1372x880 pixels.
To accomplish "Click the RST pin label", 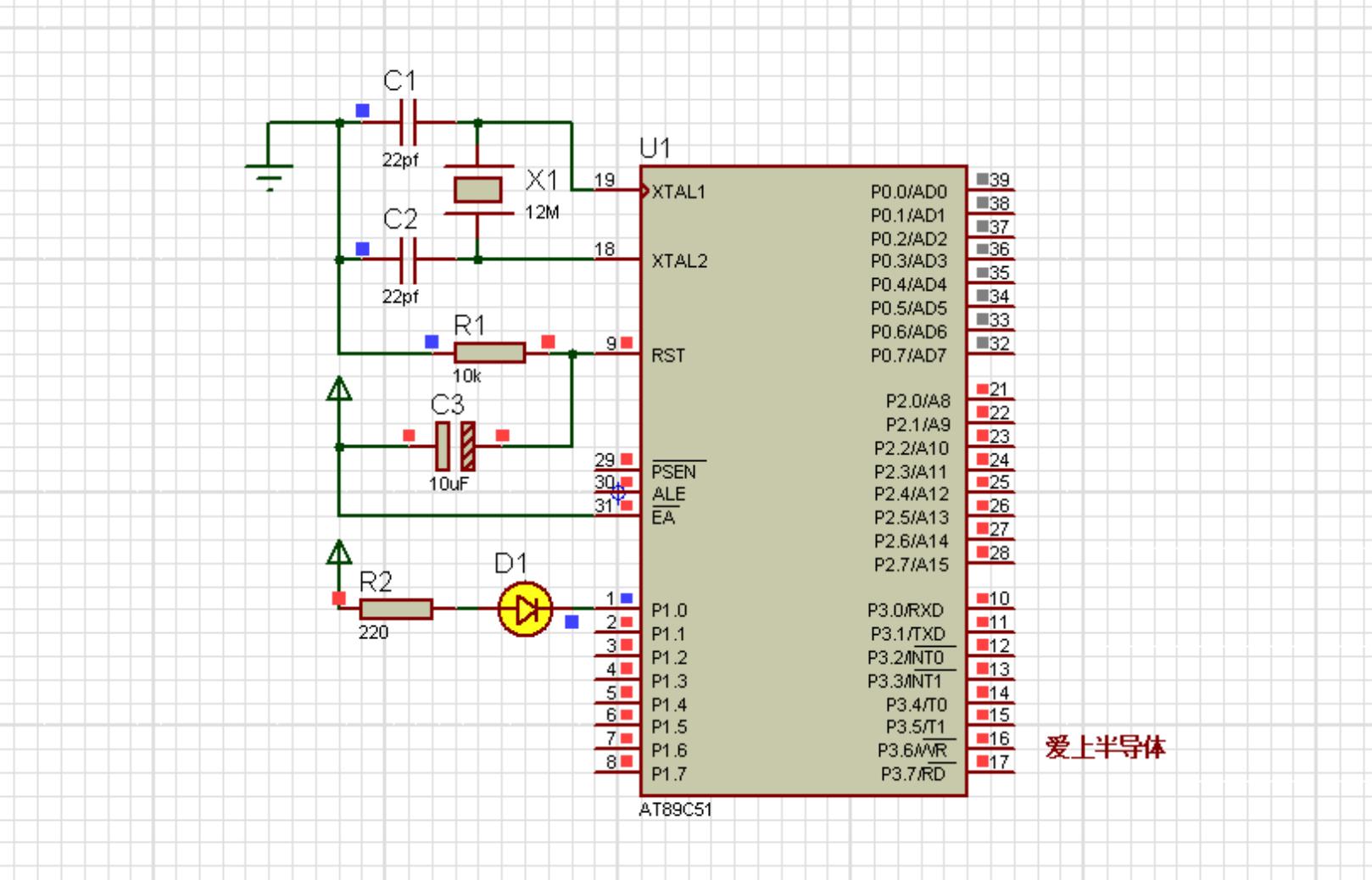I will pyautogui.click(x=668, y=356).
